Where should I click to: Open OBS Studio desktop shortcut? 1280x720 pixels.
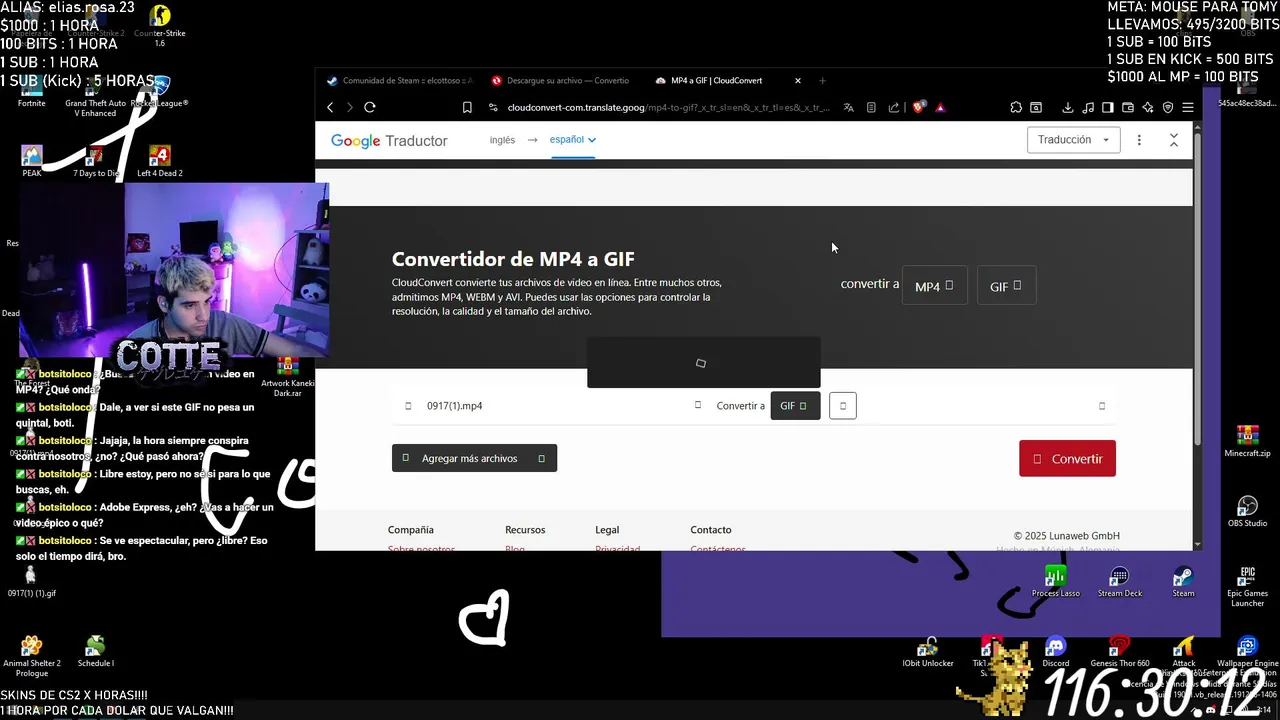pos(1247,511)
